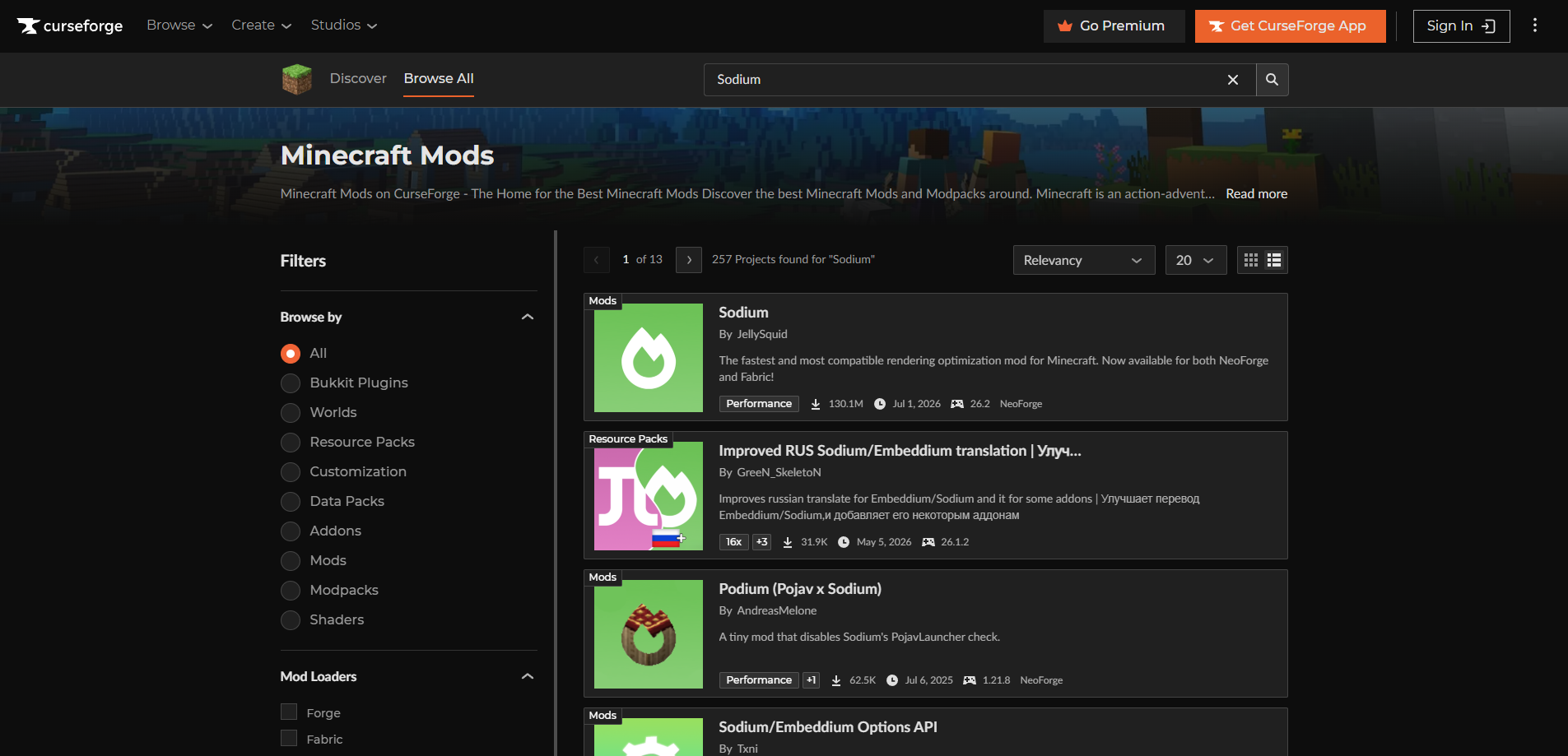Select the Addons radio option

(x=291, y=531)
